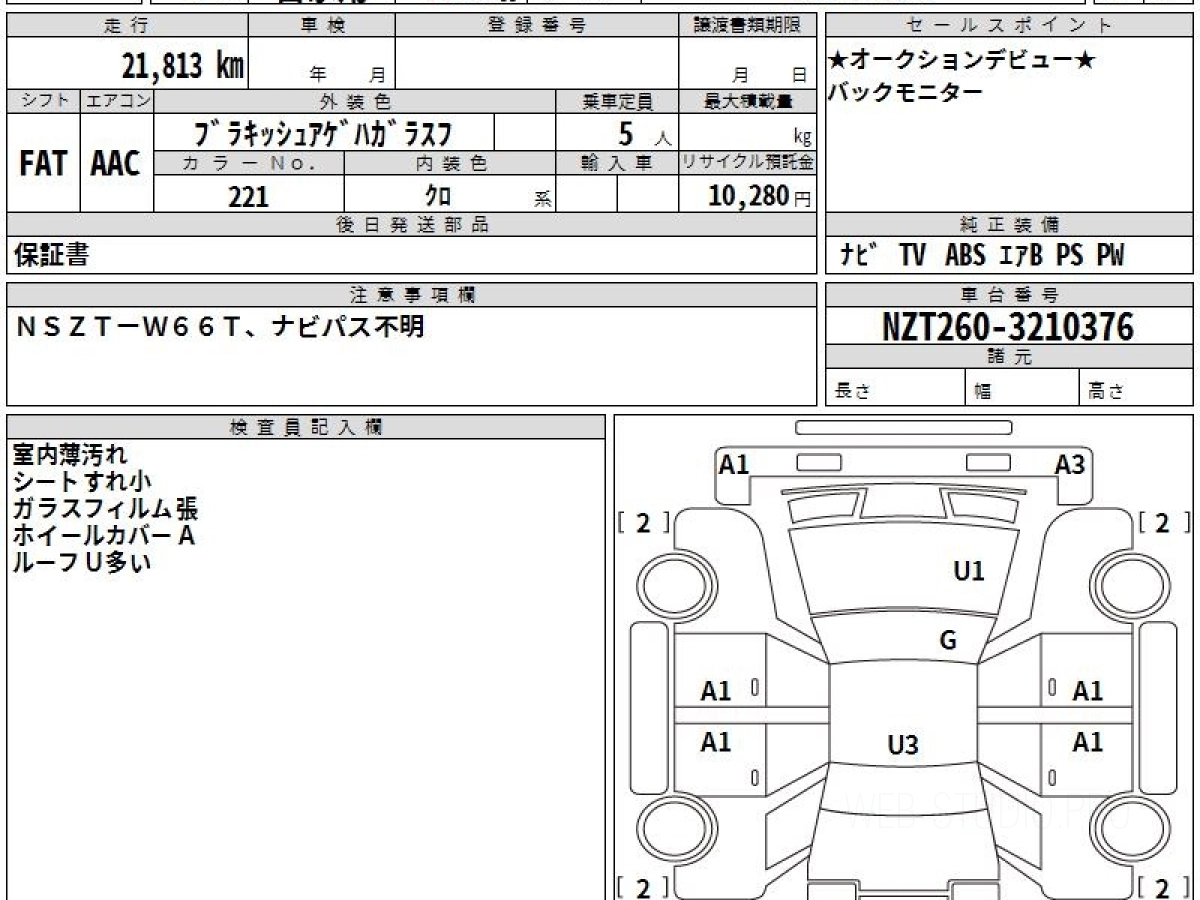Click the chassis number NZT260-3210376

(1008, 326)
